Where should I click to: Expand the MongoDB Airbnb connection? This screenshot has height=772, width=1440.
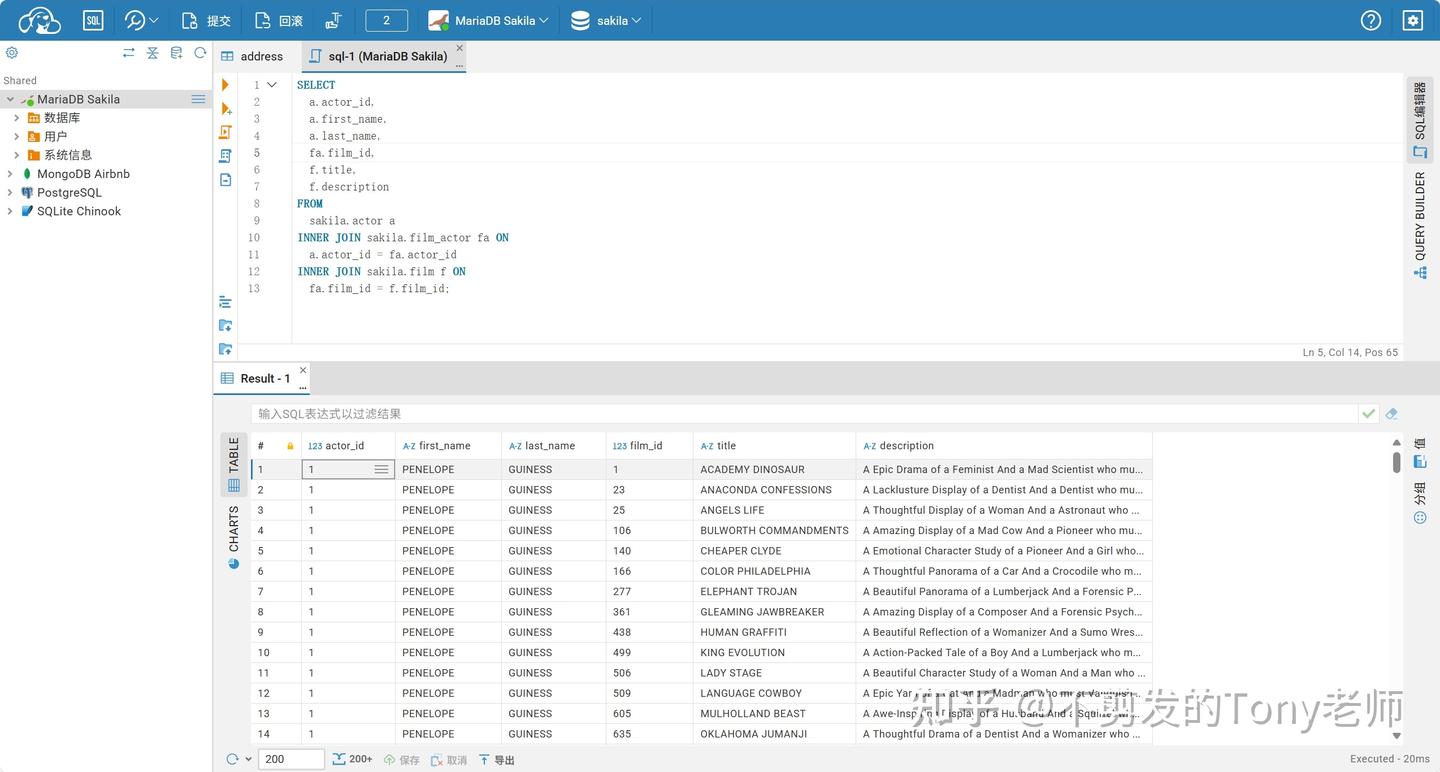click(x=10, y=174)
